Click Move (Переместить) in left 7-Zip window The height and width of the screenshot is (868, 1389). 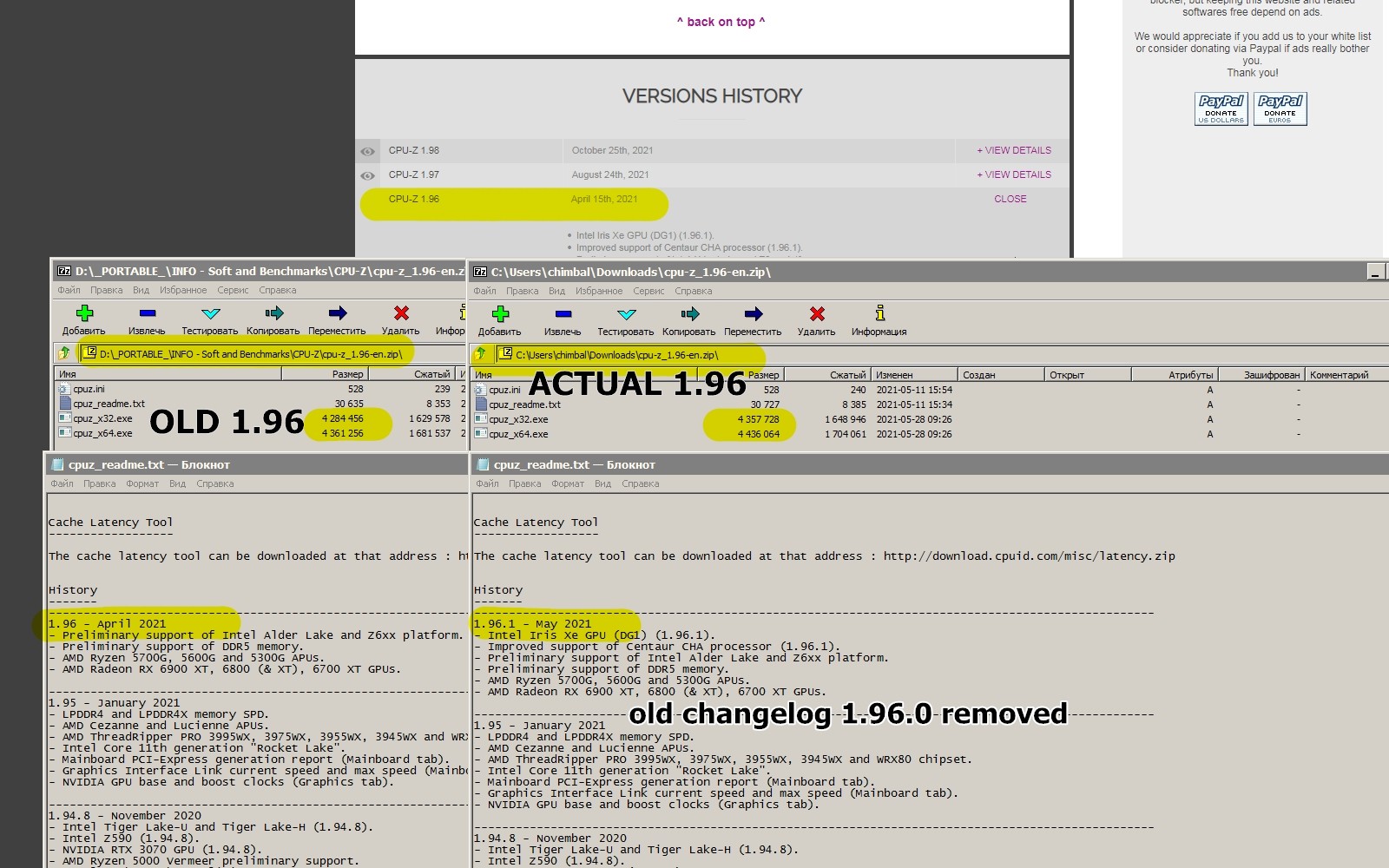tap(337, 319)
